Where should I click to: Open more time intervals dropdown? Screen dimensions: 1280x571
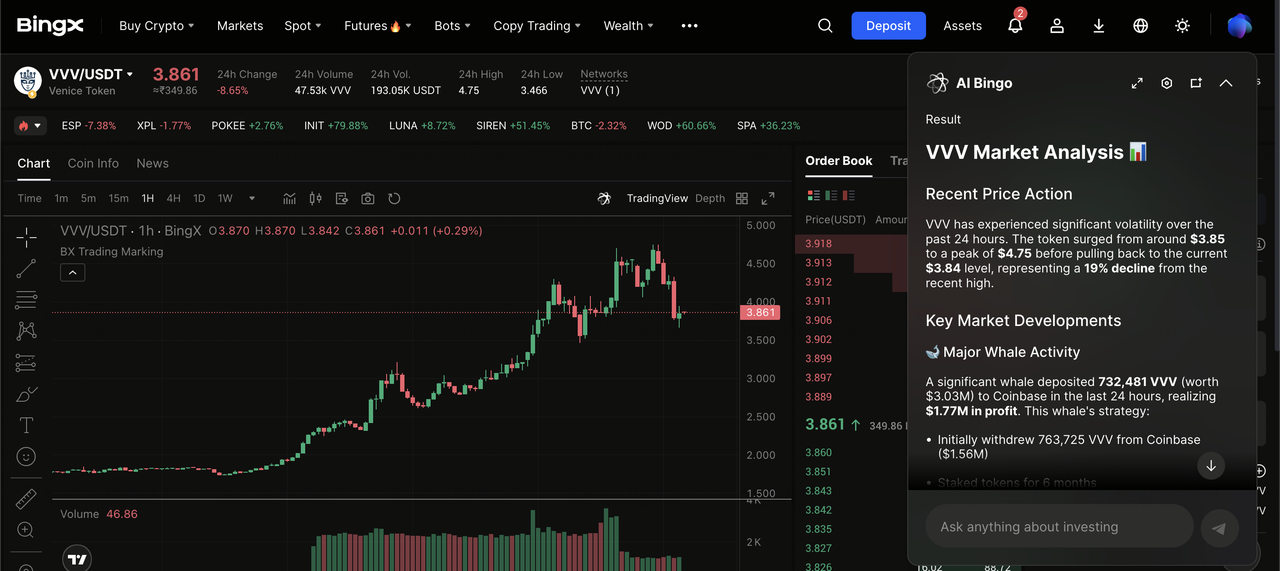(251, 198)
